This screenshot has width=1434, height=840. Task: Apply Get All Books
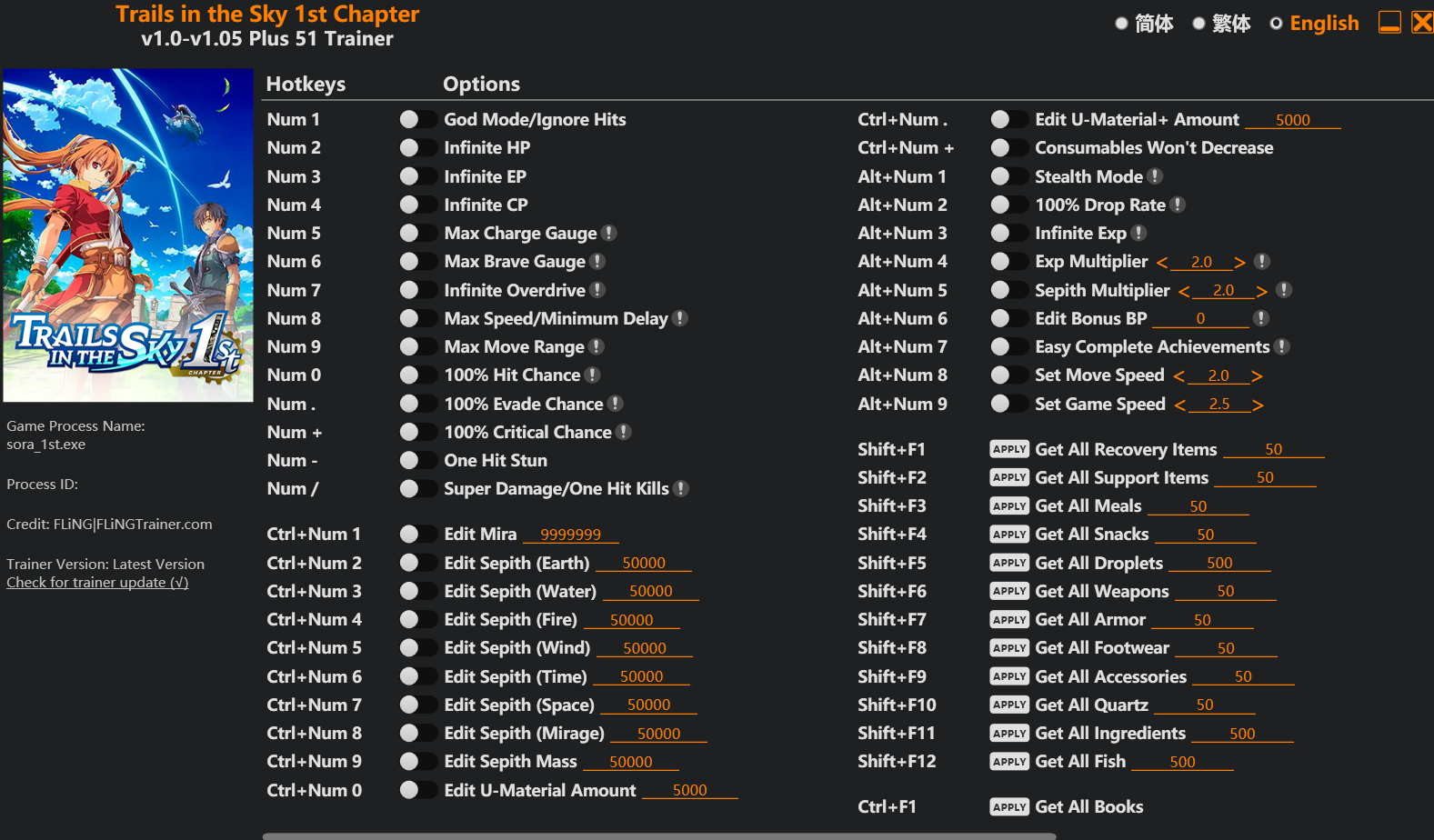point(1009,806)
